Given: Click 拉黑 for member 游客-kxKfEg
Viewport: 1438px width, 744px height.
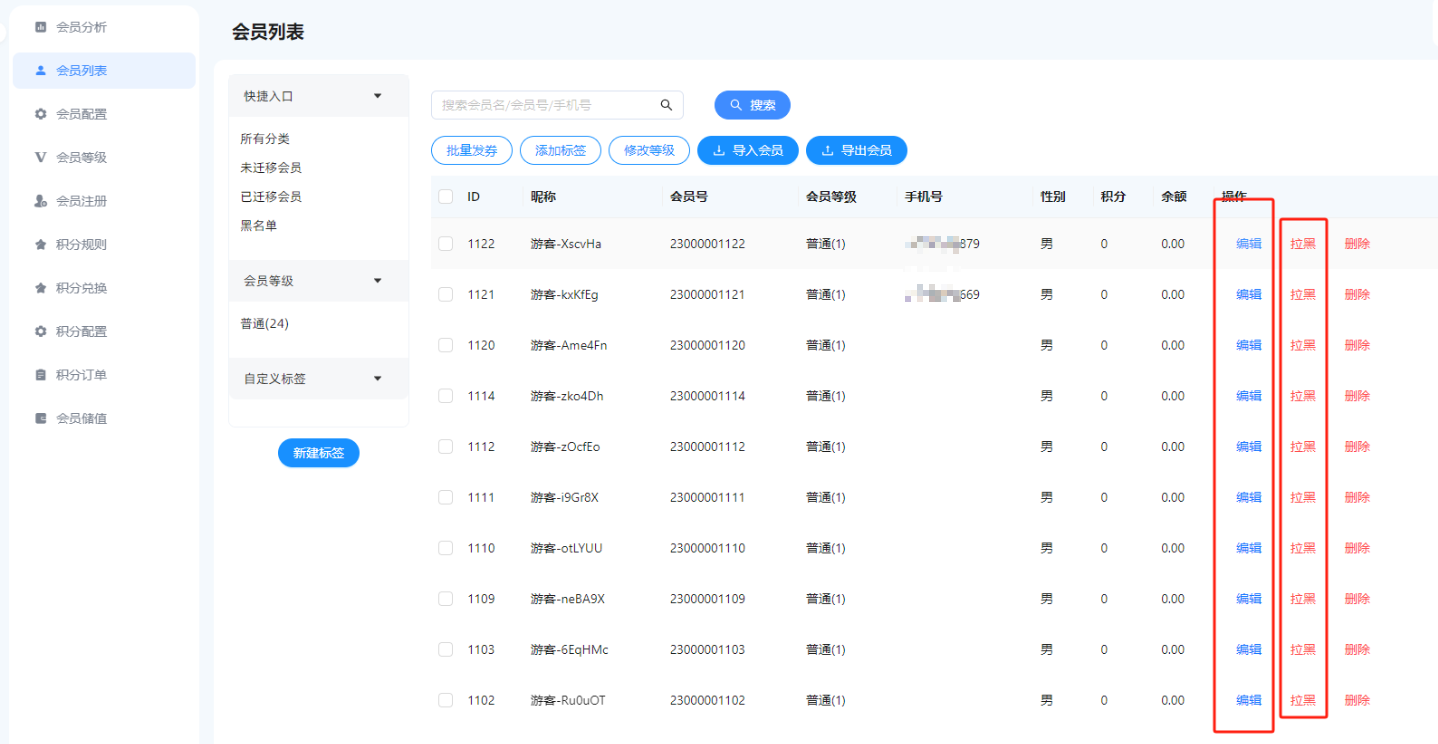Looking at the screenshot, I should [x=1303, y=294].
